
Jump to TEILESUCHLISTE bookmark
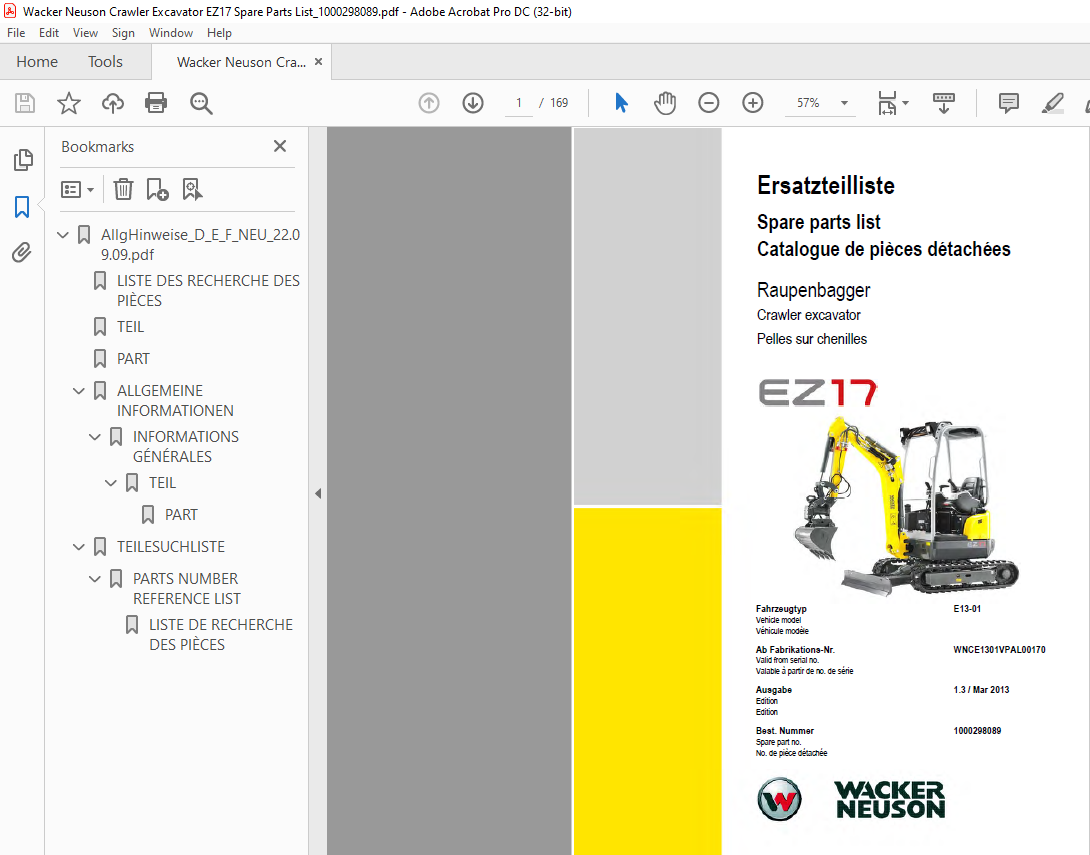pos(170,547)
